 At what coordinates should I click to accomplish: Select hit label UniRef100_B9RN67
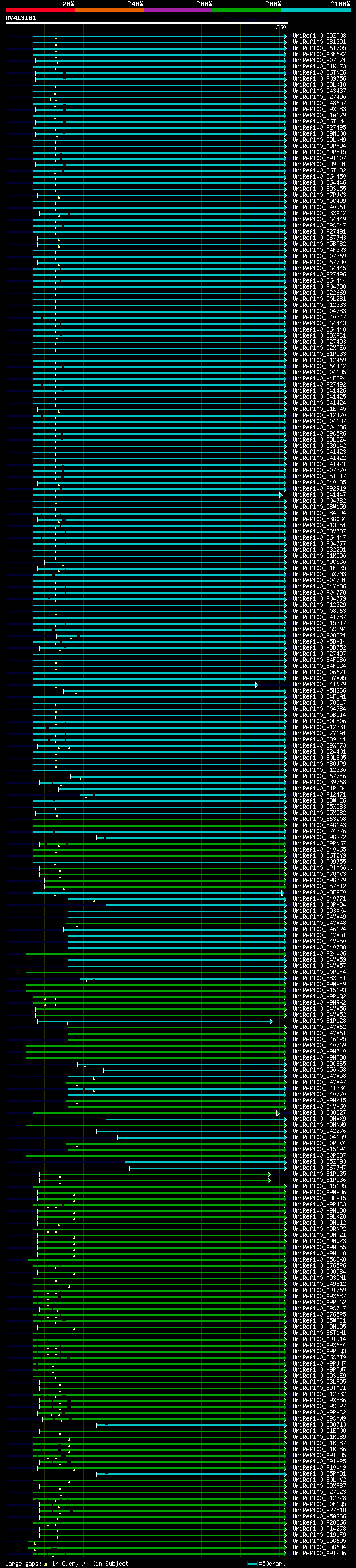coord(319,843)
